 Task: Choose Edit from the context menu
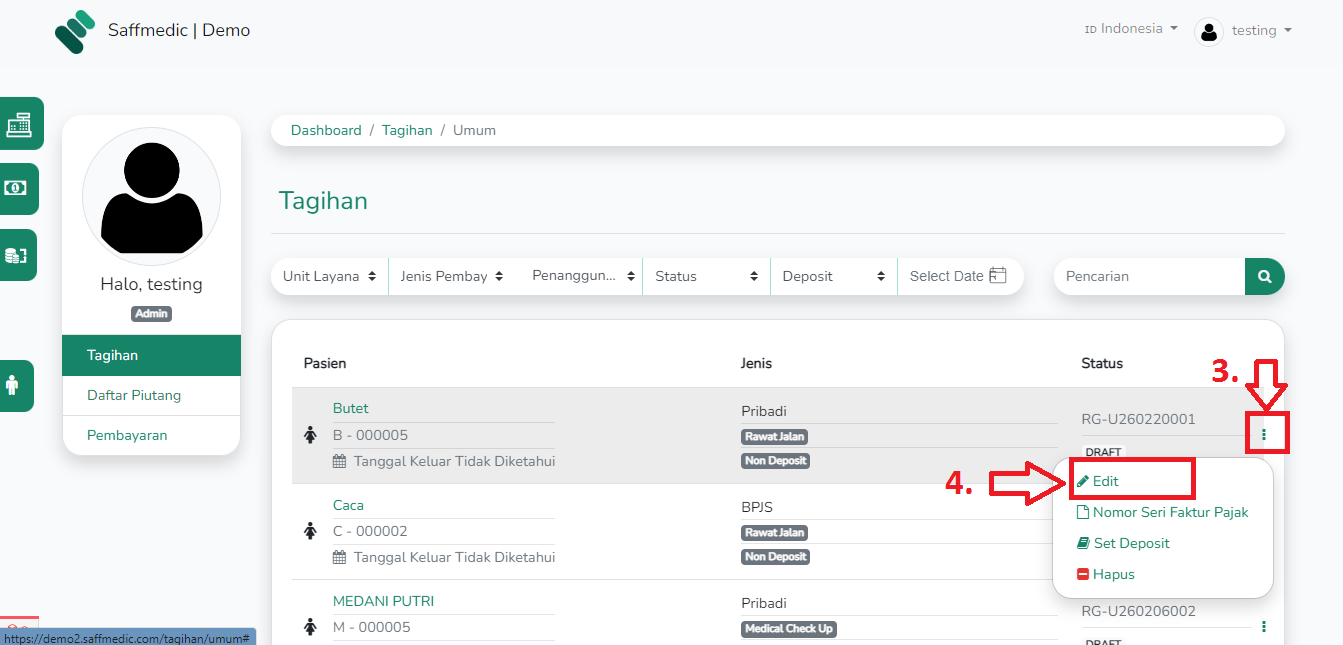[1105, 481]
